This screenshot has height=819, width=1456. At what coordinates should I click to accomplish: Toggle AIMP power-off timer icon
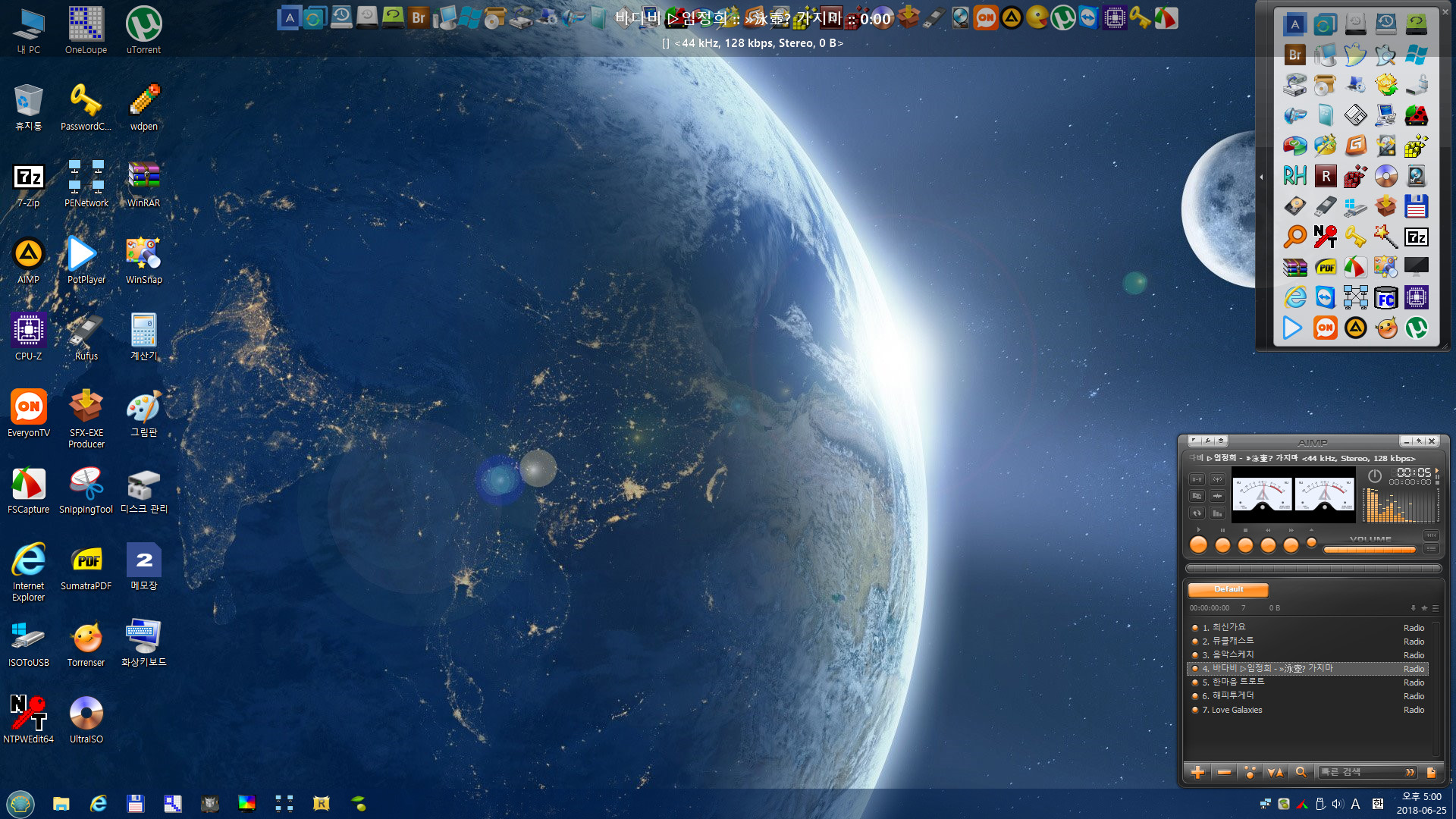(1375, 476)
